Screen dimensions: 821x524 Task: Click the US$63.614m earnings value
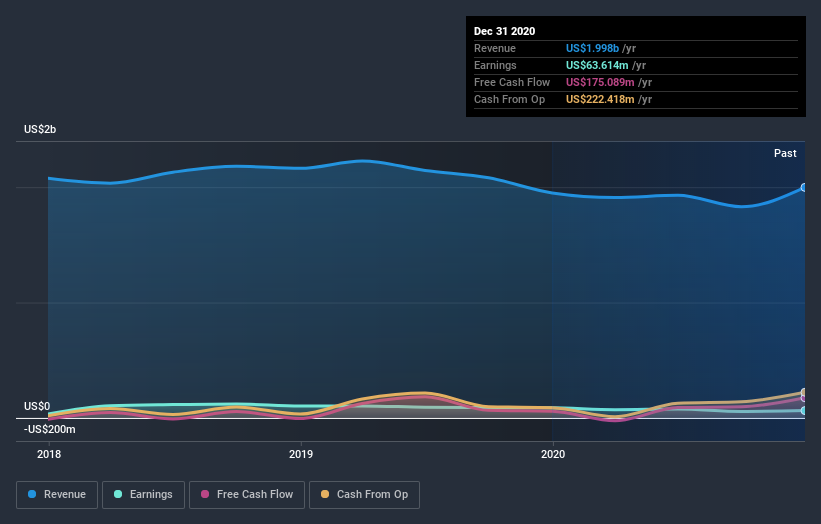[x=597, y=65]
